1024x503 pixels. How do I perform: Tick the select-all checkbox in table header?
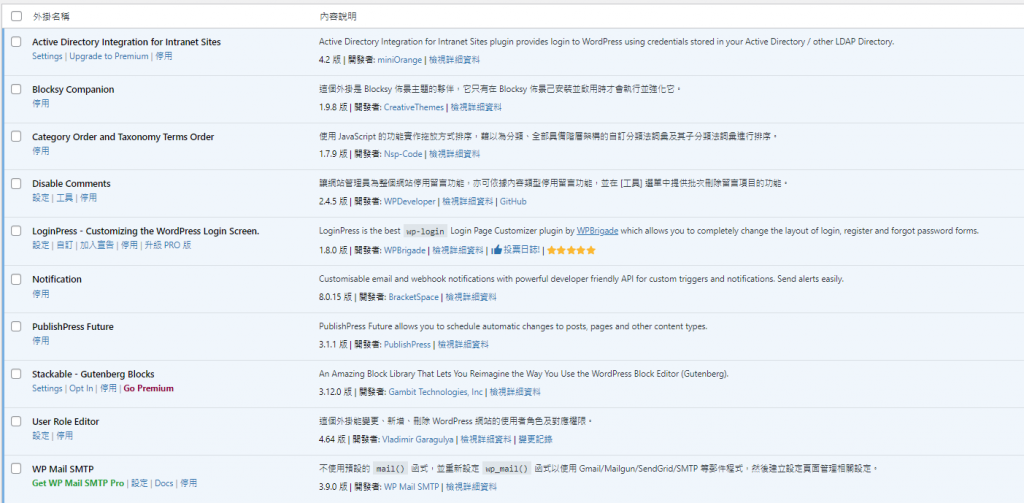click(16, 16)
